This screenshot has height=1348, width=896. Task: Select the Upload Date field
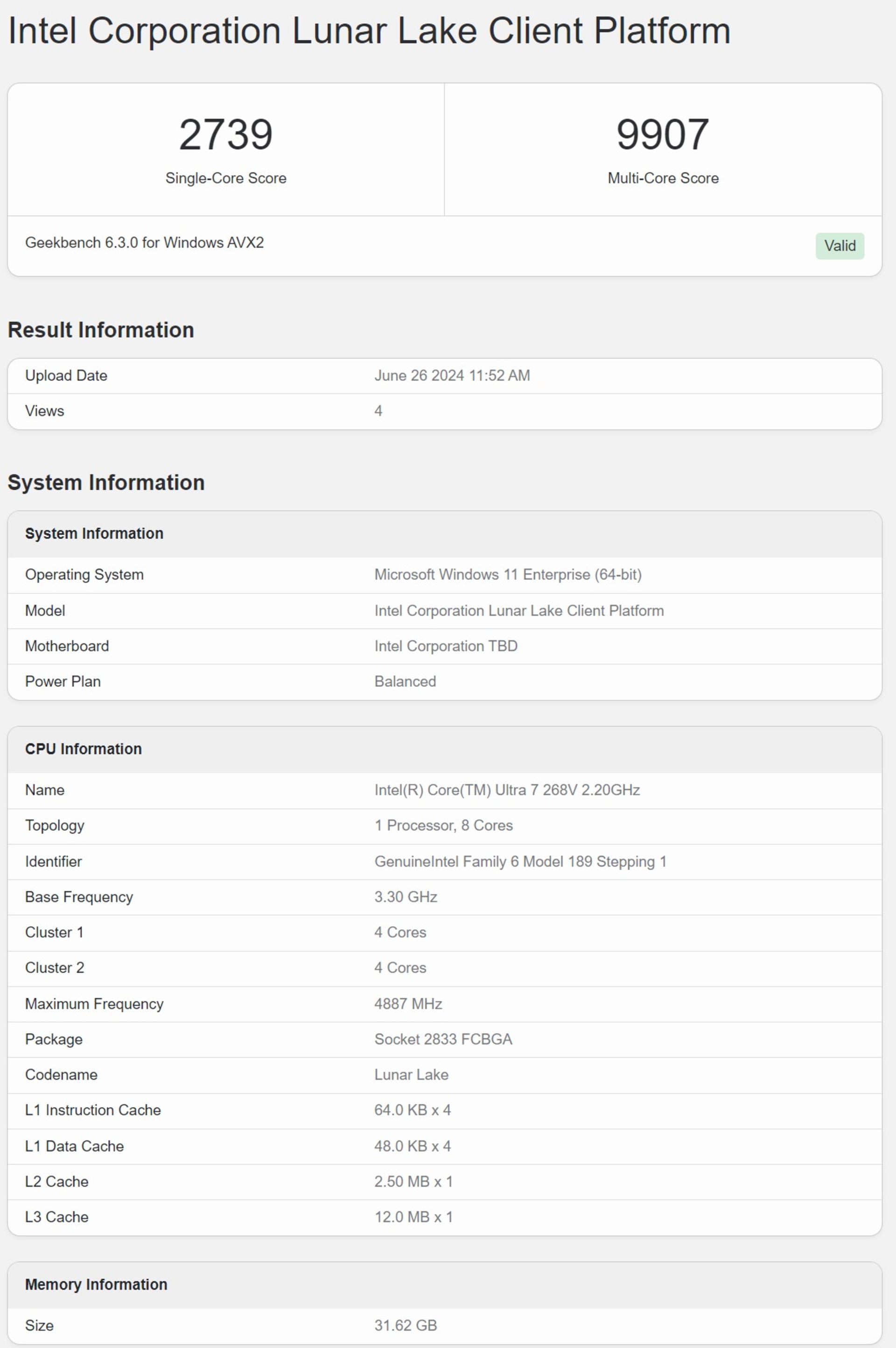coord(448,375)
